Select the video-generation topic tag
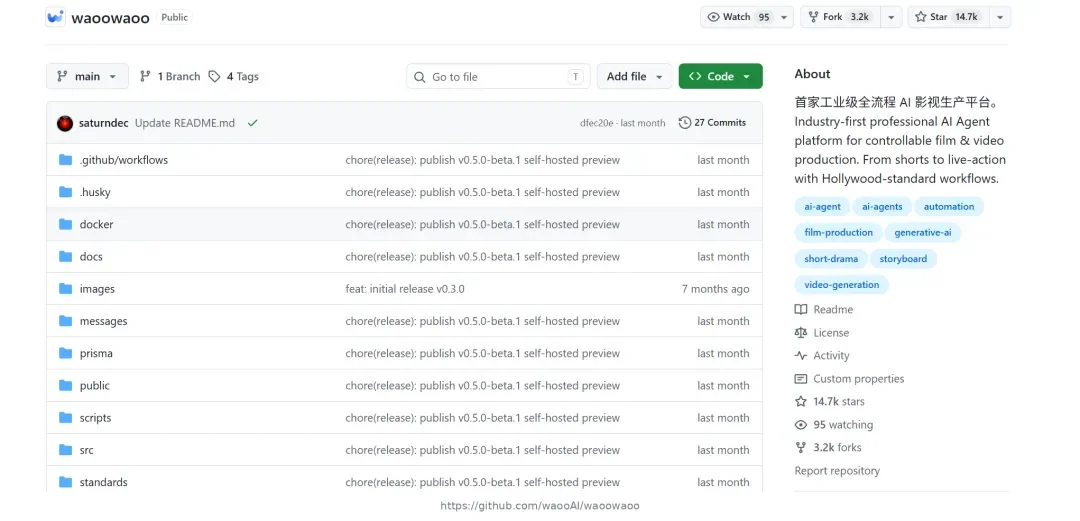Image resolution: width=1080 pixels, height=521 pixels. 842,285
